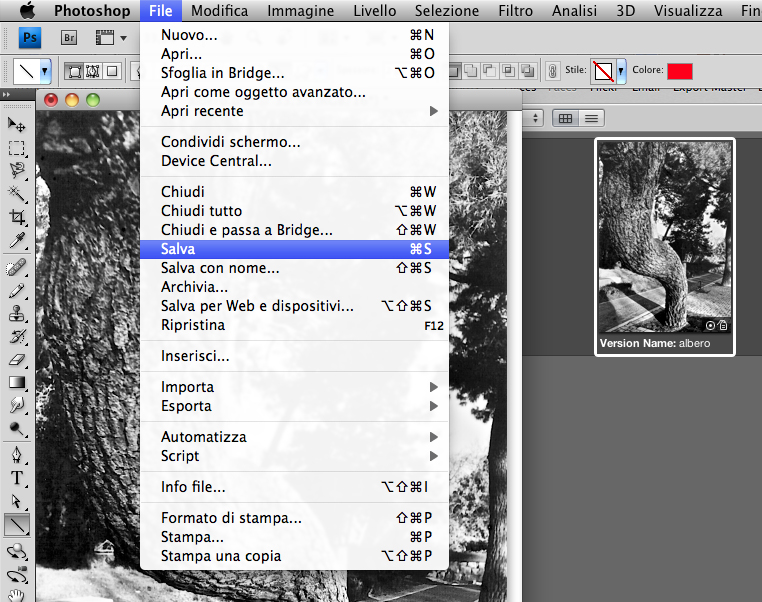Click the popup stepper beside grid view

tap(536, 118)
